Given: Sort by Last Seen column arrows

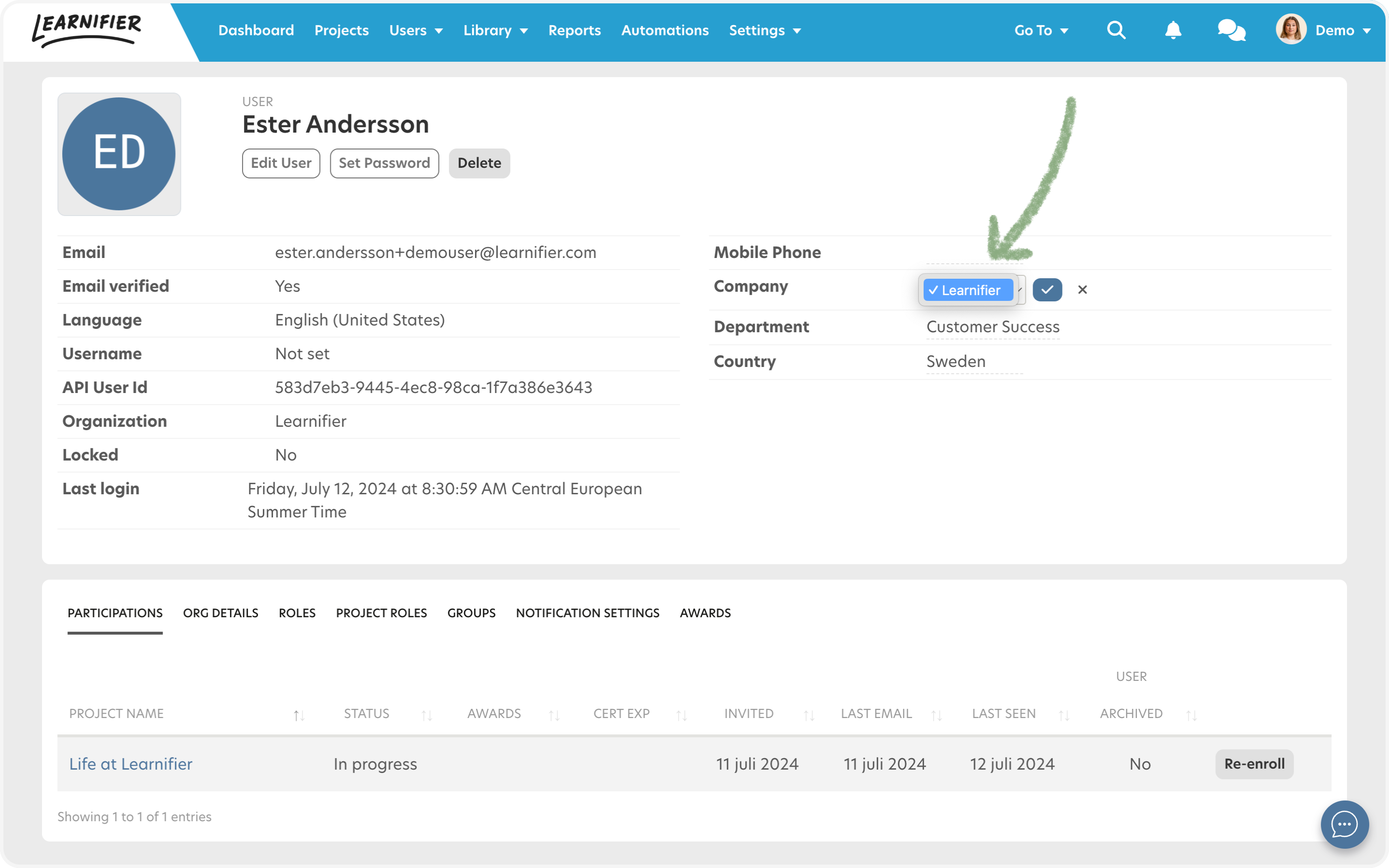Looking at the screenshot, I should pos(1063,715).
